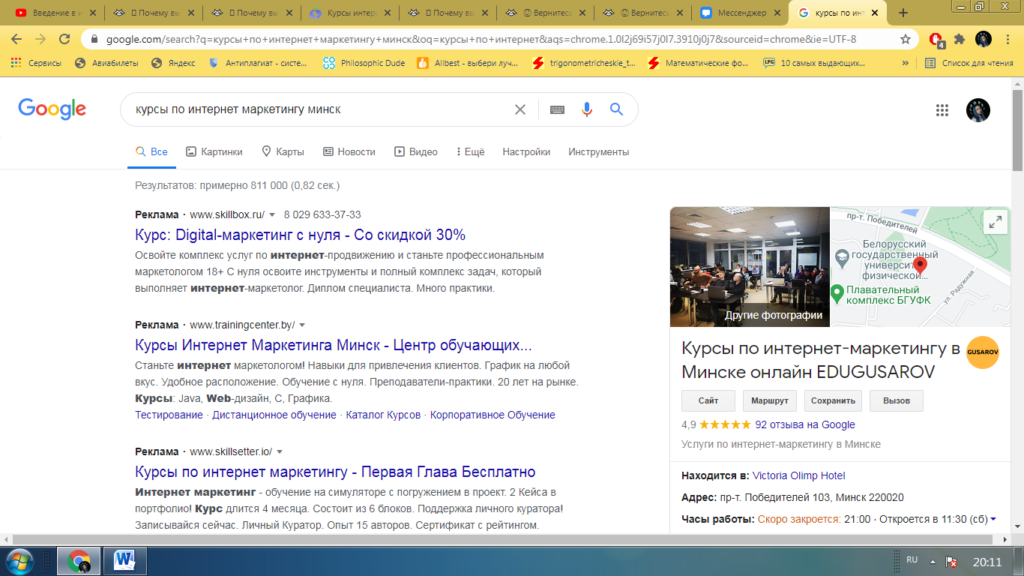Open the Первая Глава Бесплатно result
Image resolution: width=1024 pixels, height=576 pixels.
coord(335,472)
